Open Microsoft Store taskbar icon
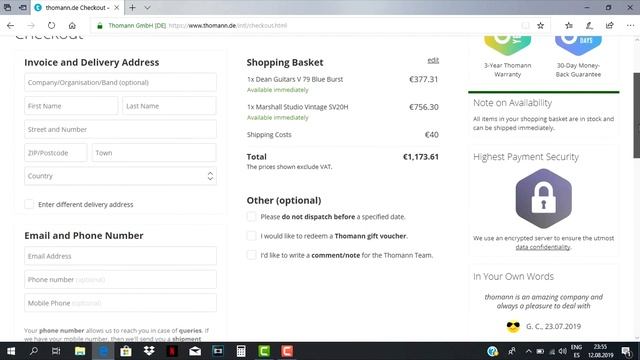Image resolution: width=640 pixels, height=360 pixels. pos(126,351)
